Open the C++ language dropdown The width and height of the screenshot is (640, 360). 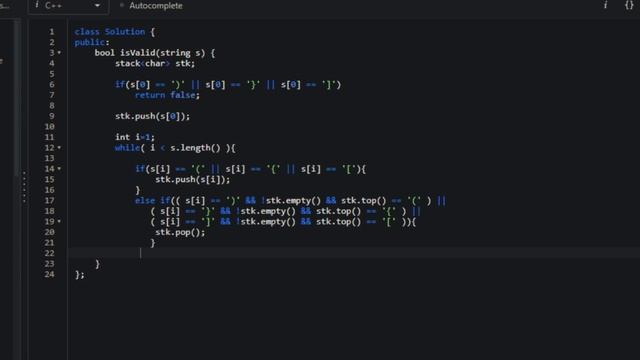[68, 6]
